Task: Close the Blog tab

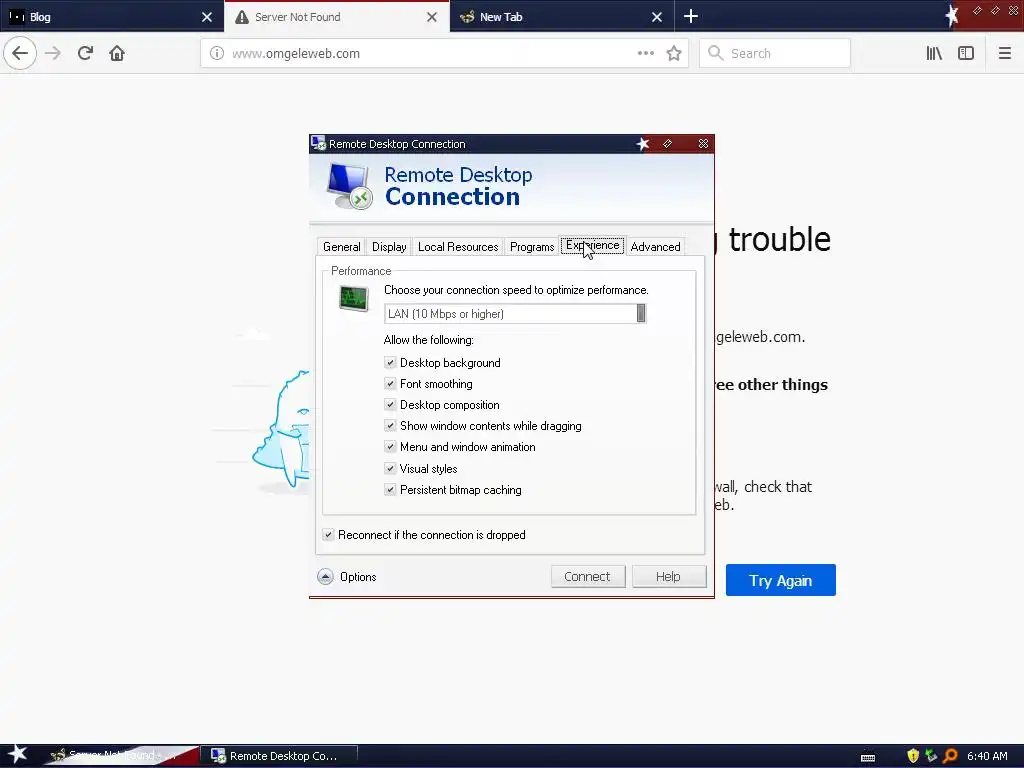Action: [x=207, y=17]
